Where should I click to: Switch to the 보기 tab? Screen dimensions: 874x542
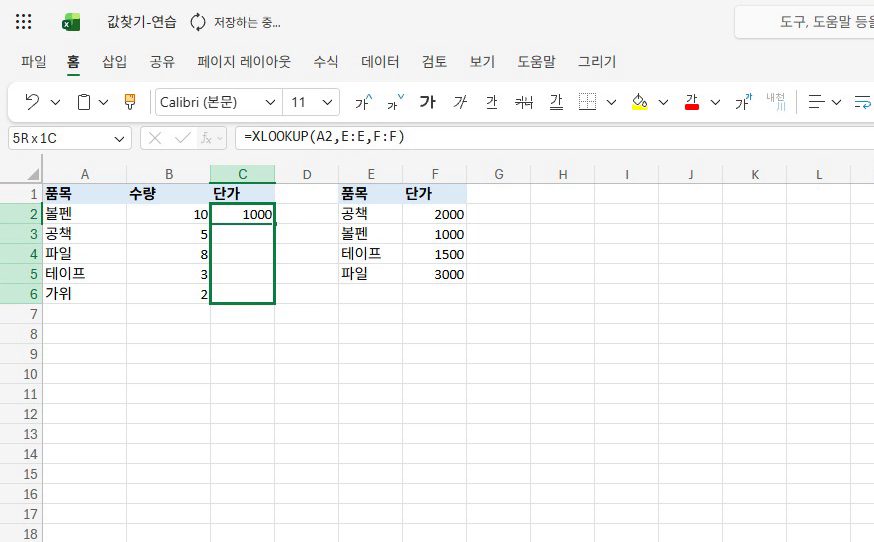[482, 61]
